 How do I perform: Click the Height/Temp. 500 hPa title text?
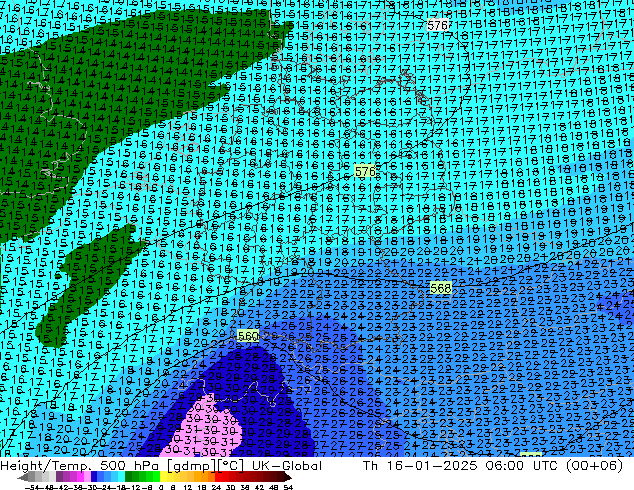78,465
